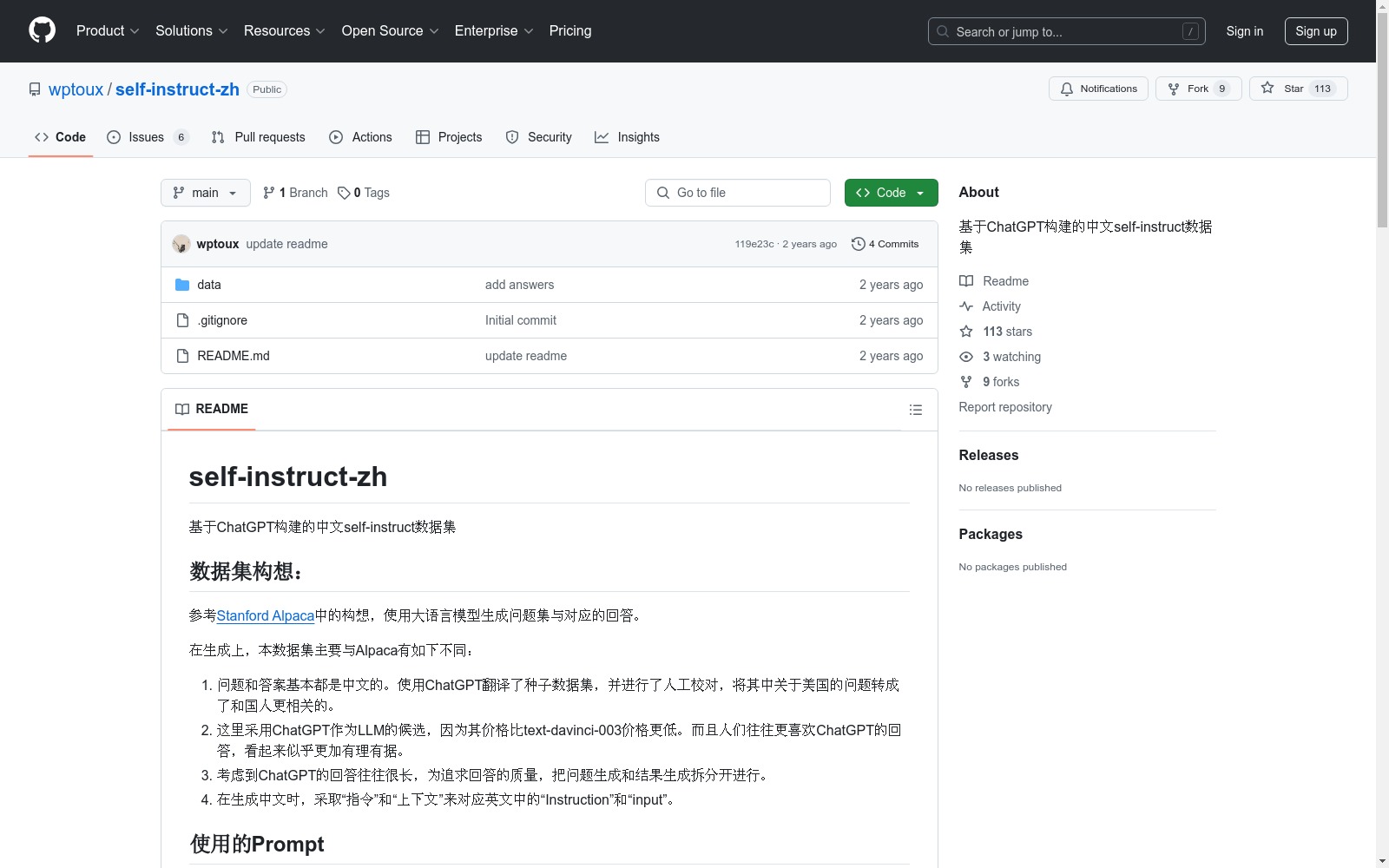
Task: Open the Pricing page
Action: pyautogui.click(x=570, y=30)
